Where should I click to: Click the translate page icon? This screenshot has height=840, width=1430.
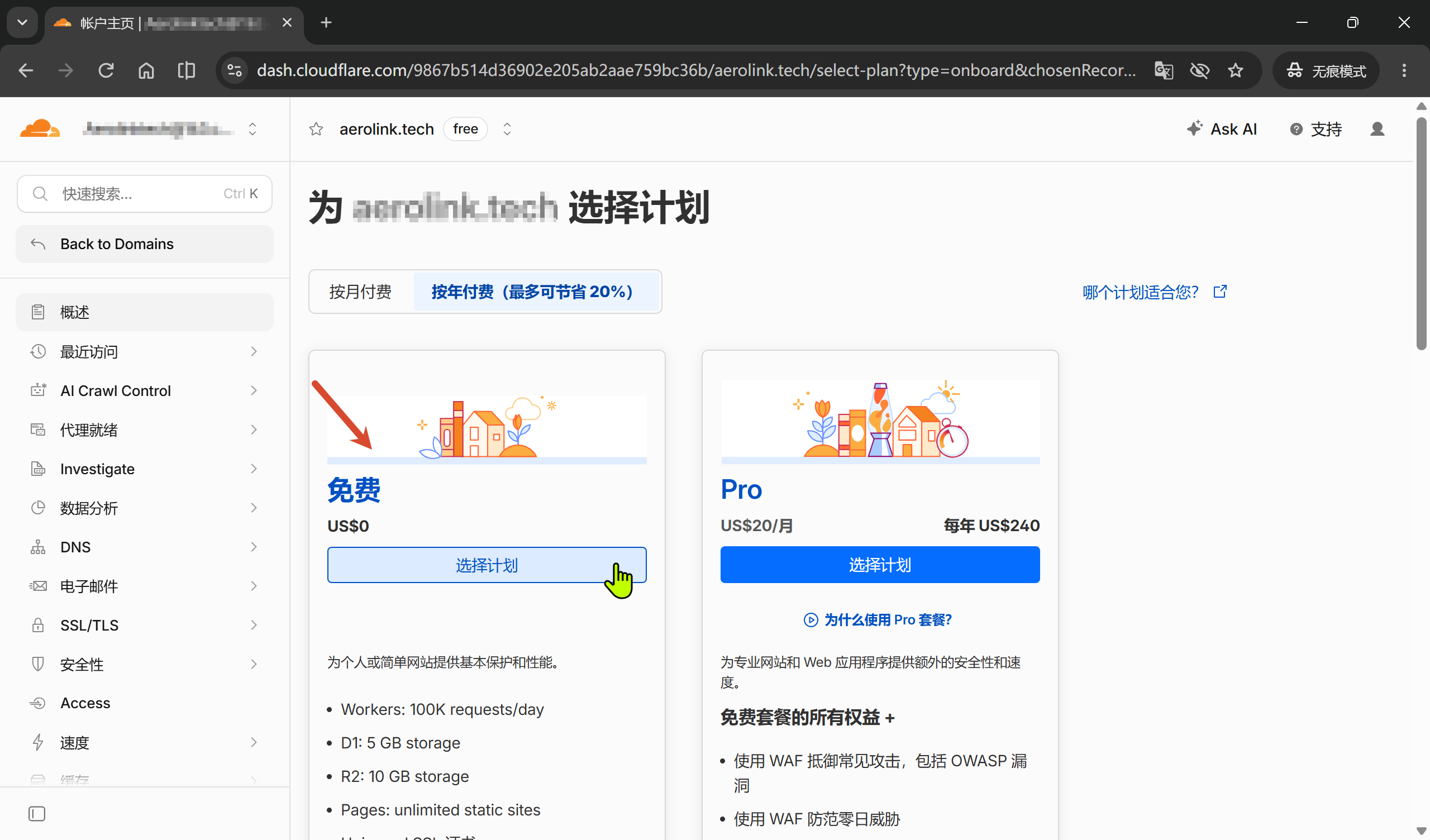(x=1164, y=70)
